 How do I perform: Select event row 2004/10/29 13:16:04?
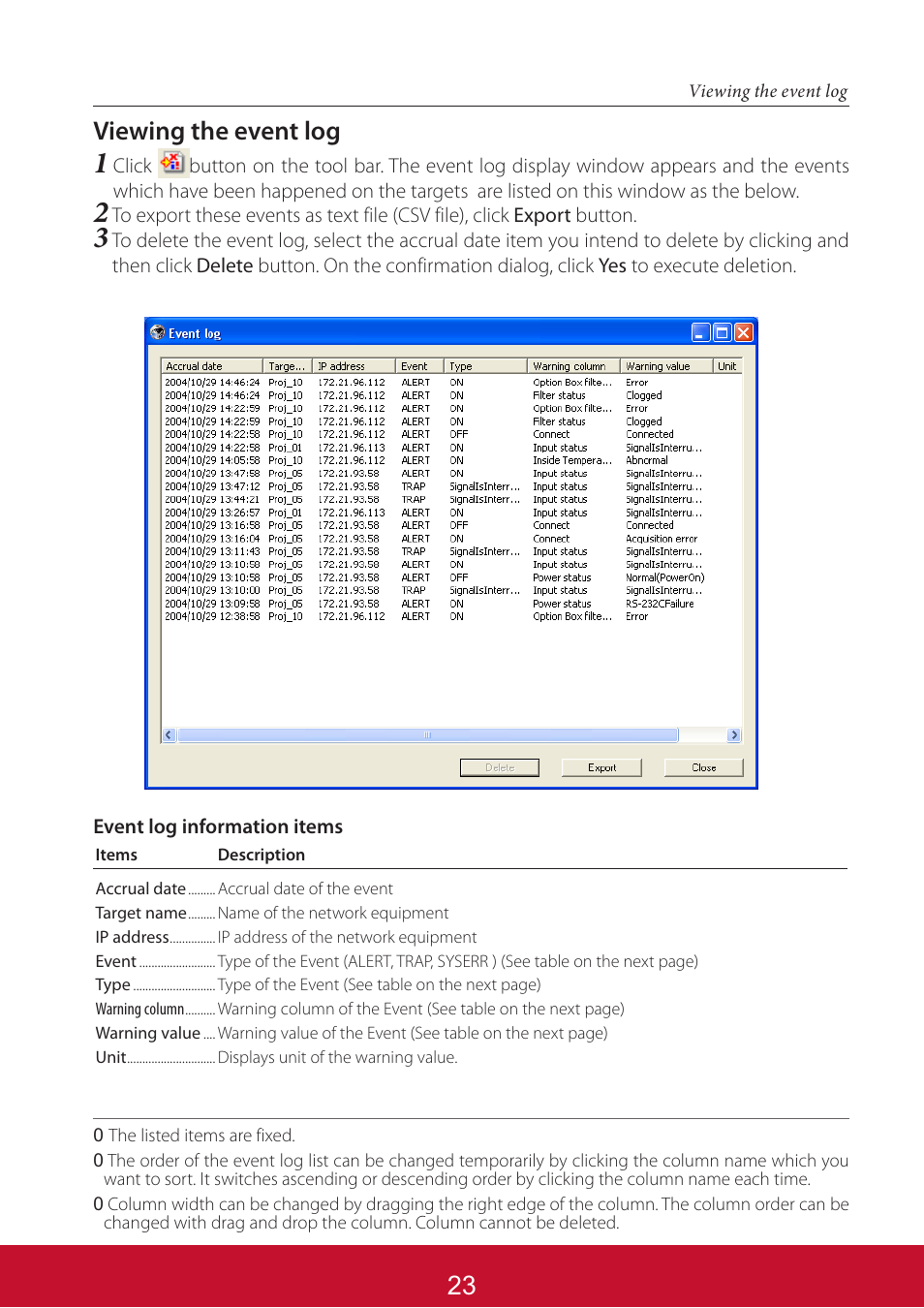click(x=451, y=539)
